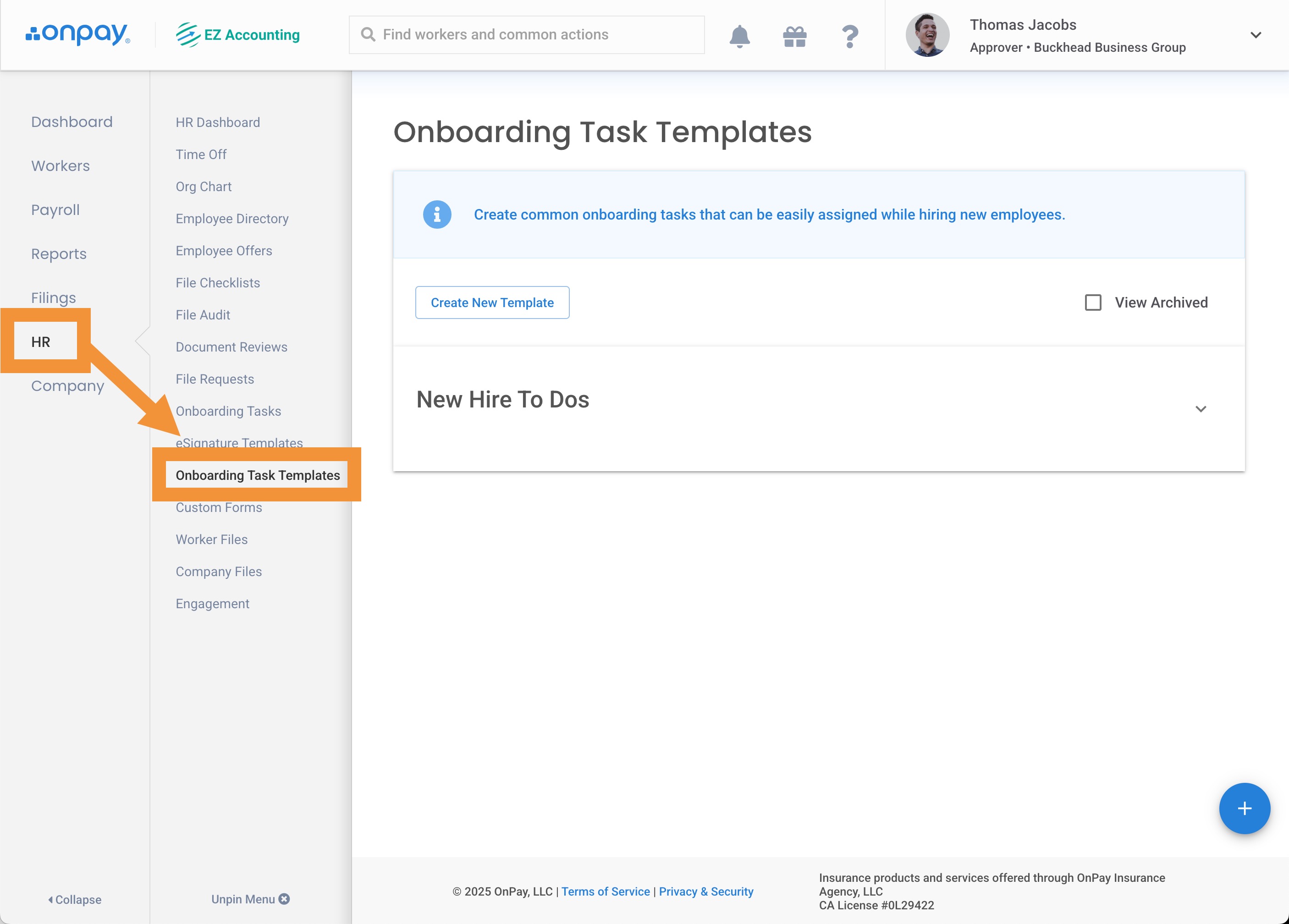
Task: Click the OnPay logo
Action: point(78,34)
